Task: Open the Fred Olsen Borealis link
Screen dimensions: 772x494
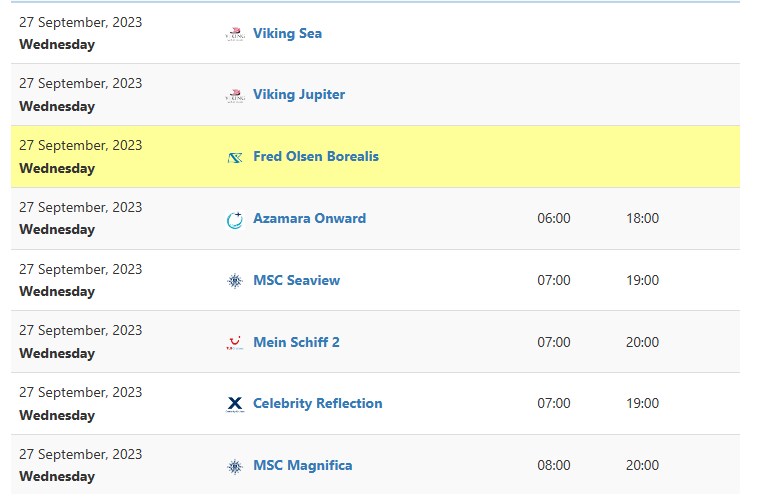Action: tap(316, 157)
